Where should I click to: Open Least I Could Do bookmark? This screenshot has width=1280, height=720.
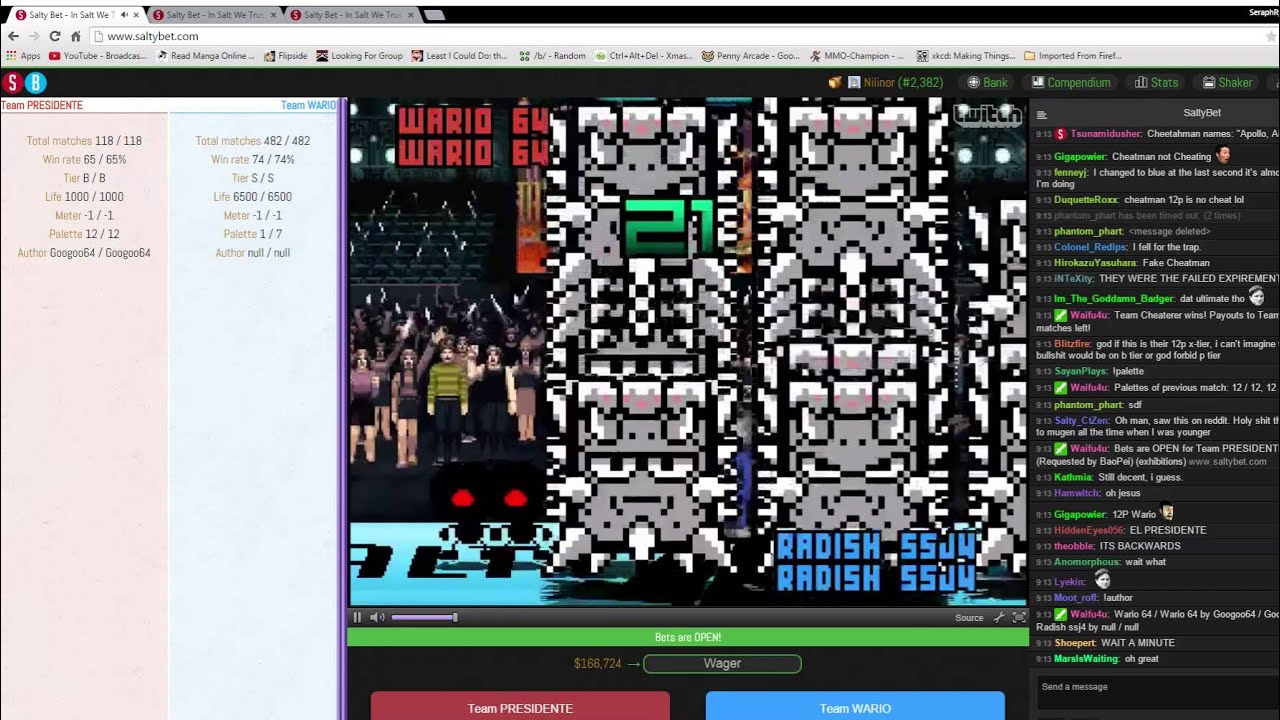point(460,56)
